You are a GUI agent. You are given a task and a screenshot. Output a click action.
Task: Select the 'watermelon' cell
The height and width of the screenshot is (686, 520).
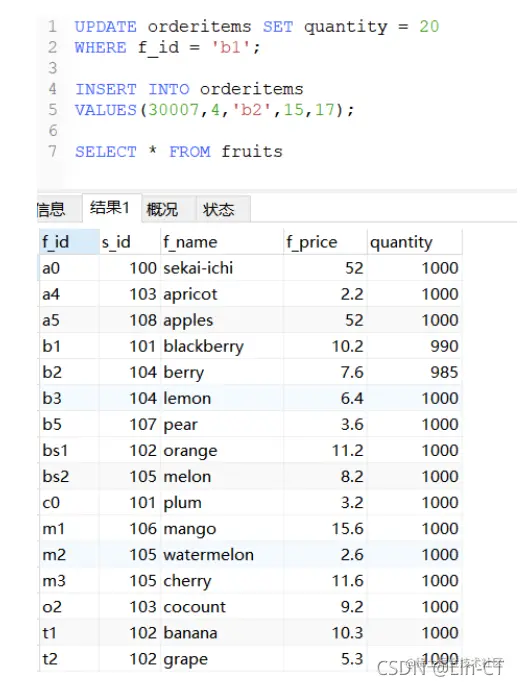222,554
